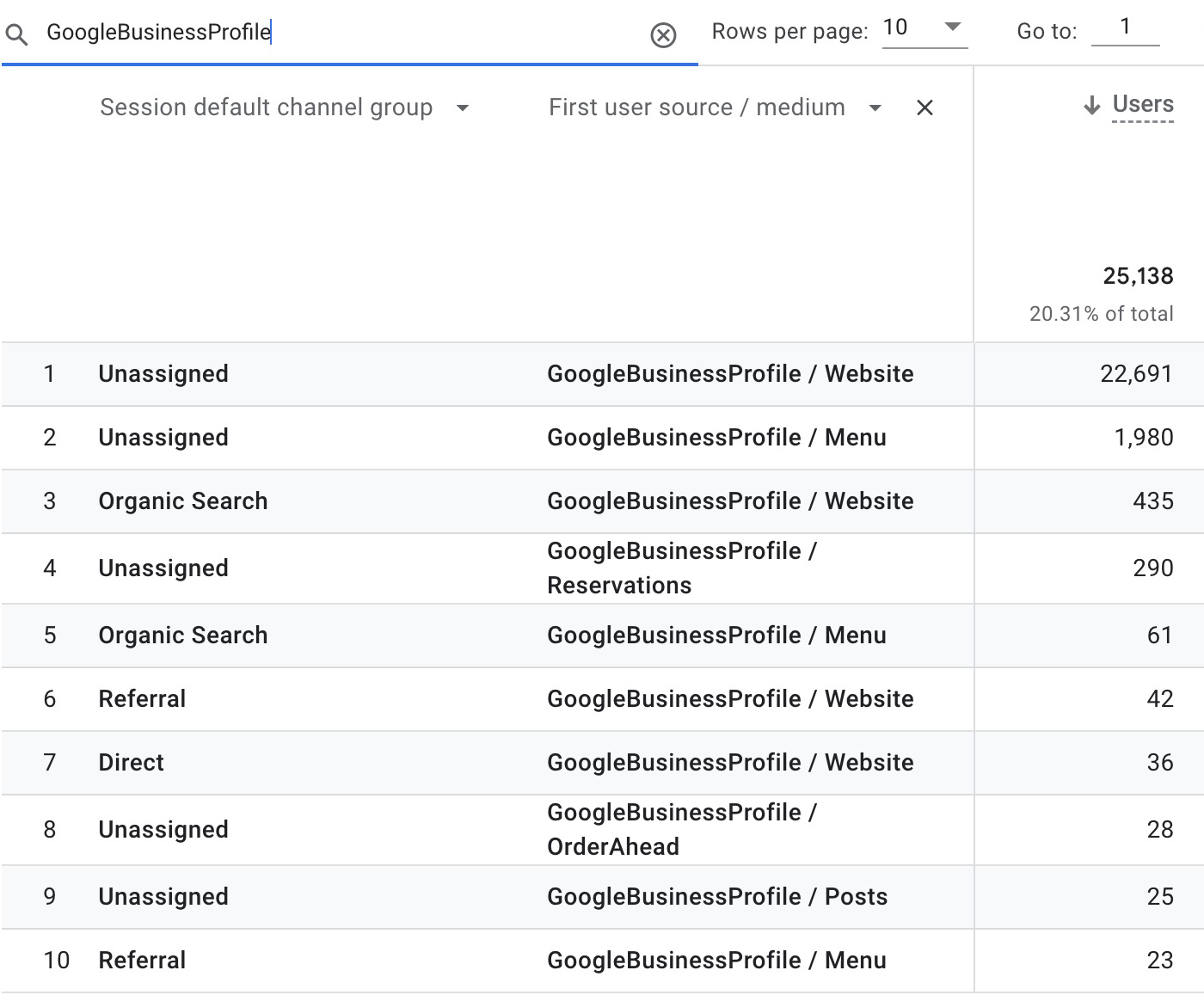
Task: Click GoogleBusinessProfile / Reservations cell
Action: (682, 568)
